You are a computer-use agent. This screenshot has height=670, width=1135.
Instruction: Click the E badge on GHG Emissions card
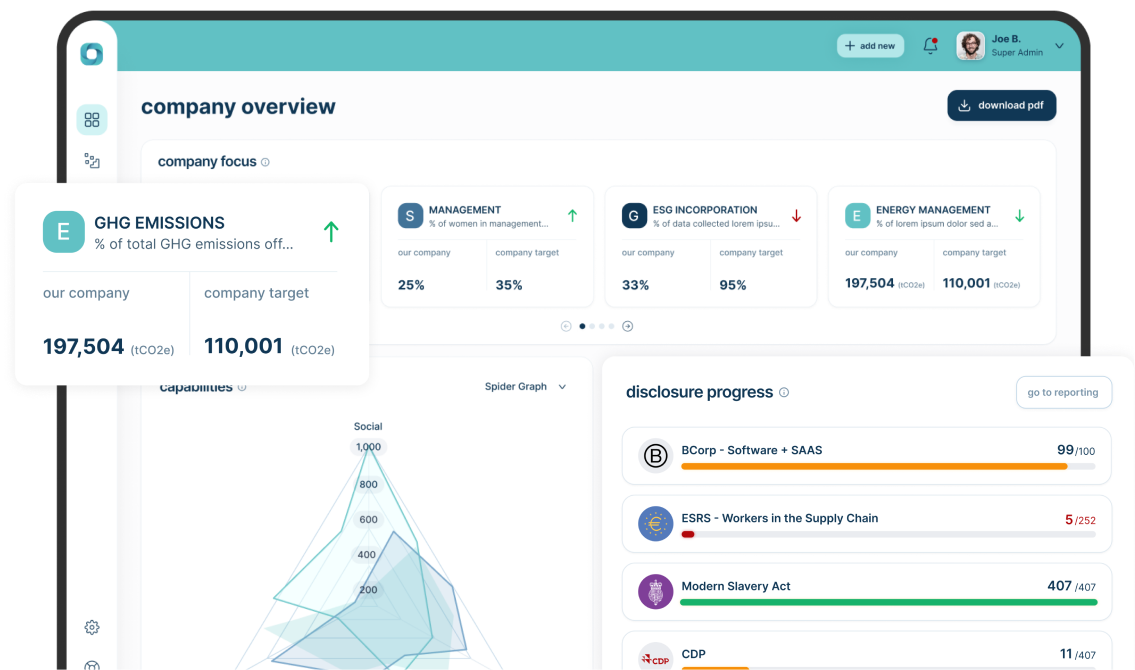click(x=64, y=232)
